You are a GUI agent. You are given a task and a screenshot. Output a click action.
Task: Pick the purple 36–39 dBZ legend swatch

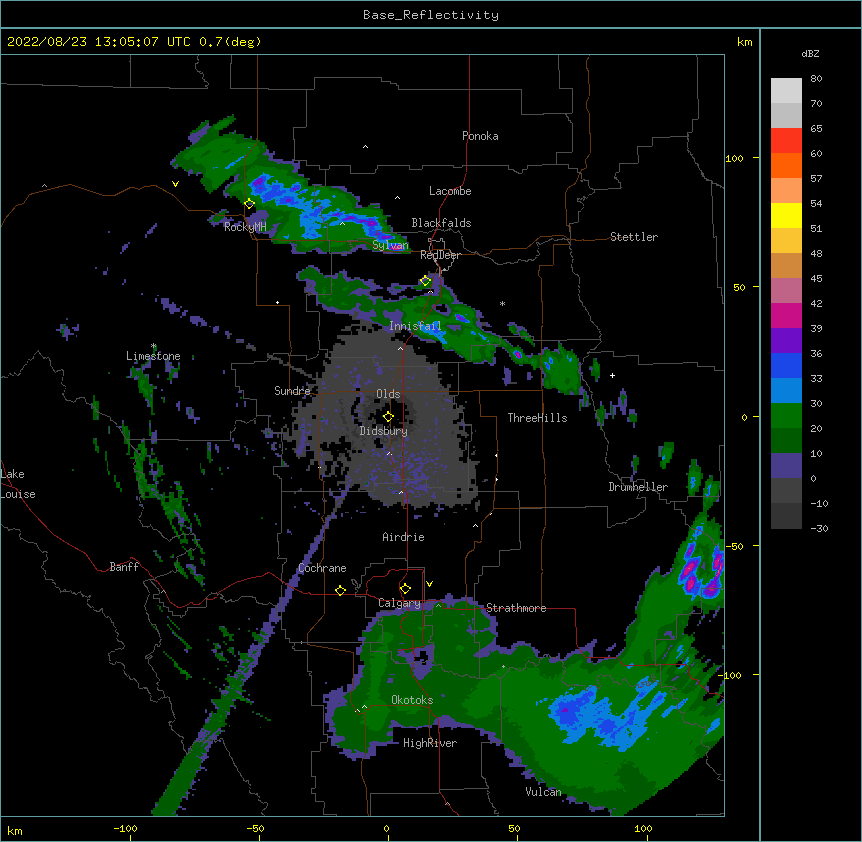tap(786, 340)
